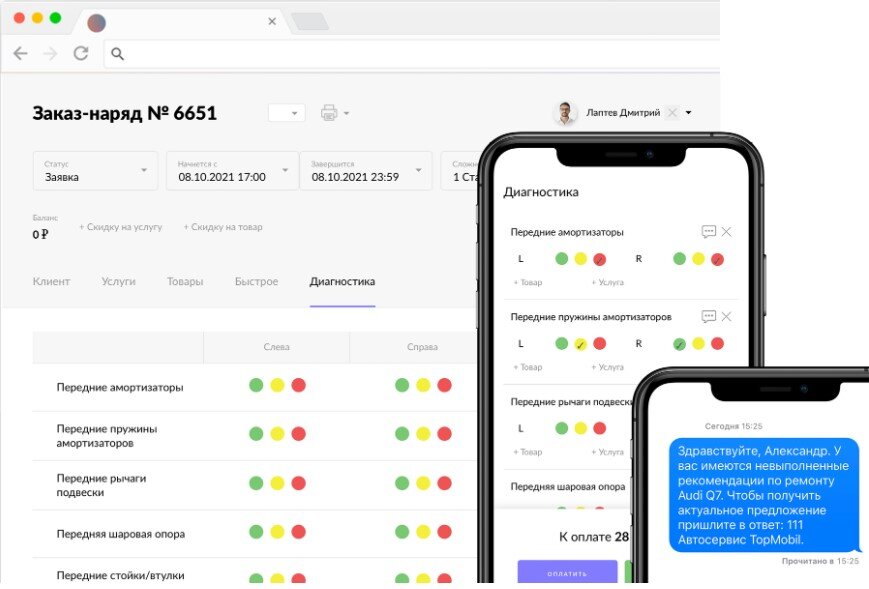The image size is (869, 589).
Task: Mark Передние рычаги подвески left side green
Action: click(x=256, y=483)
